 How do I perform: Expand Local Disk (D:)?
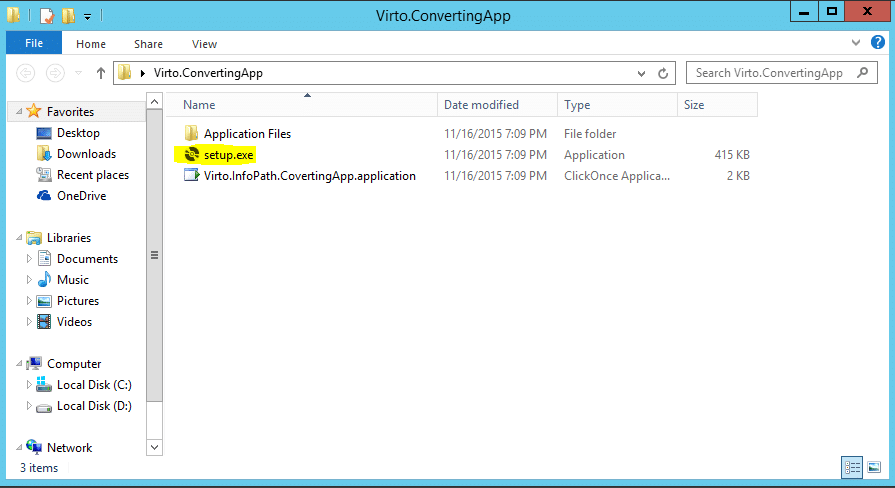tap(29, 406)
